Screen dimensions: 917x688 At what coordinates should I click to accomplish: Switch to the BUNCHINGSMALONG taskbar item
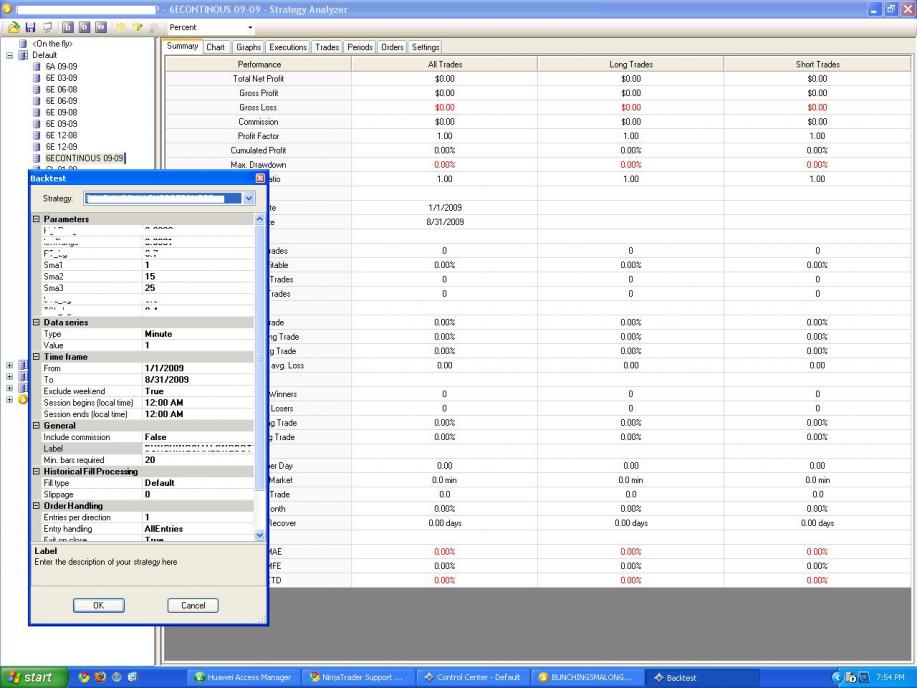click(x=587, y=677)
